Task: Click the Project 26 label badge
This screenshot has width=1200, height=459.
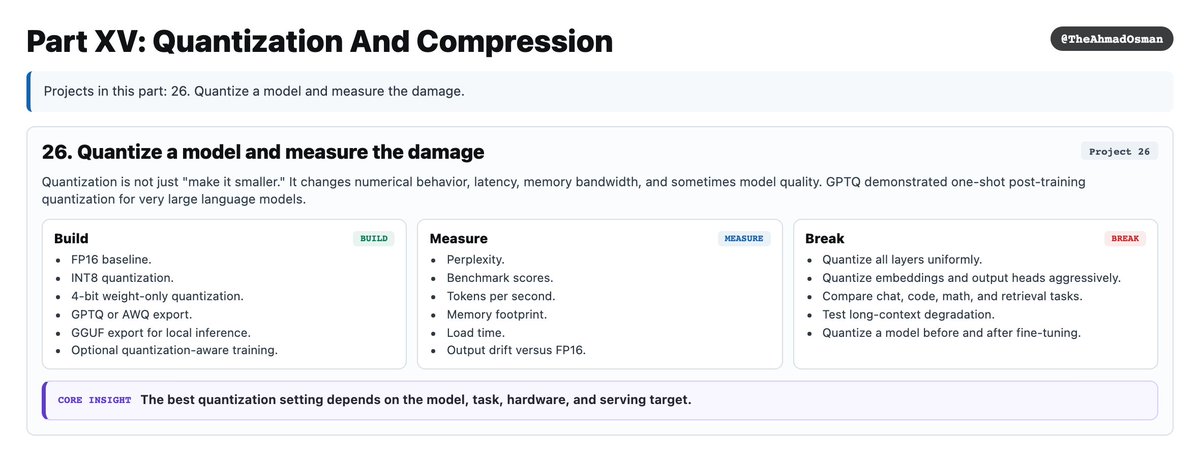Action: [x=1119, y=152]
